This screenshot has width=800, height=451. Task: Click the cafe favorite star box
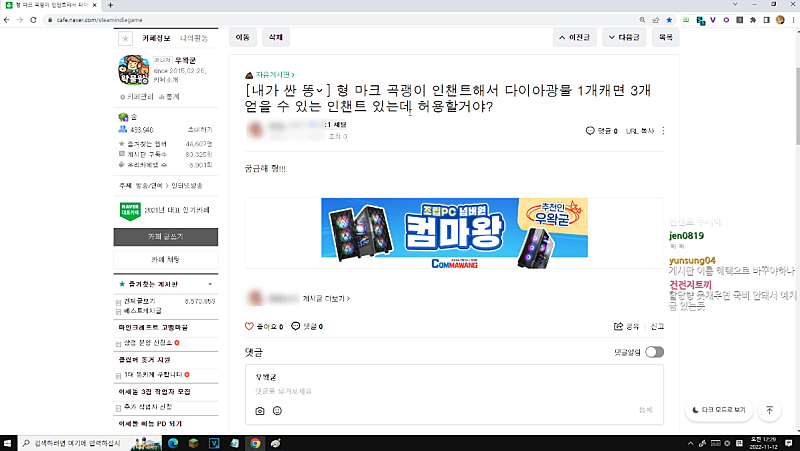click(x=126, y=38)
